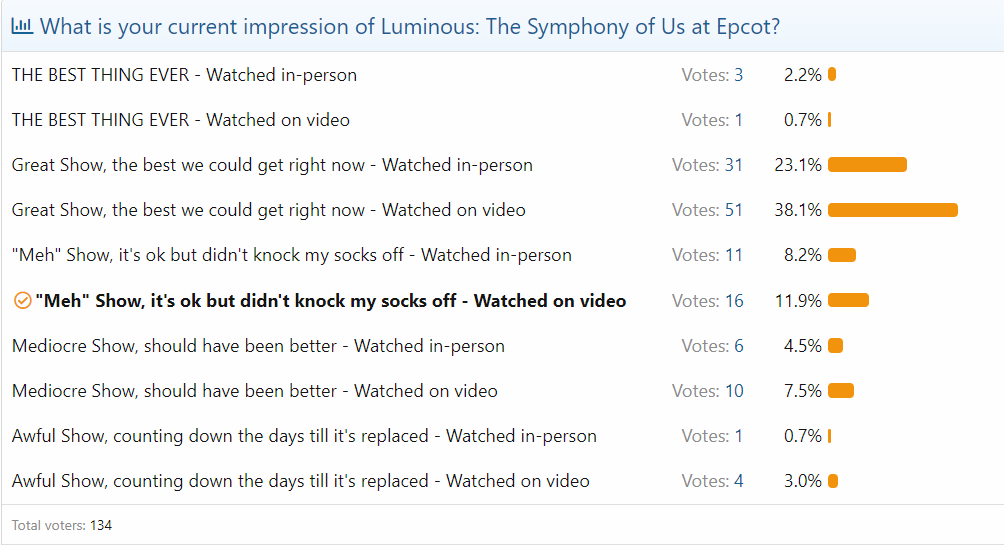This screenshot has height=545, width=1004.
Task: Click the poll bar-chart icon beside the title
Action: (22, 27)
